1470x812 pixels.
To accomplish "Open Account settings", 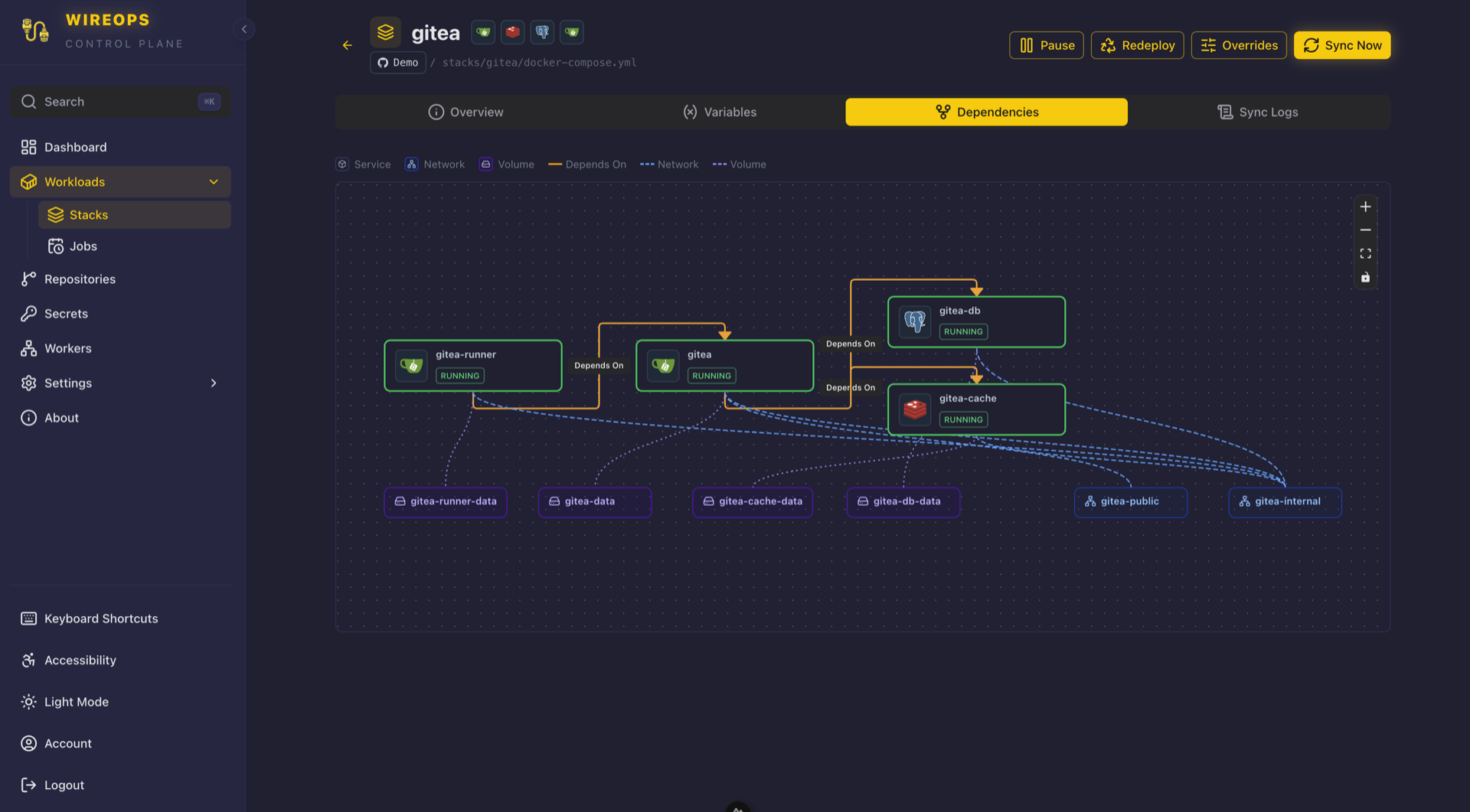I will [120, 744].
